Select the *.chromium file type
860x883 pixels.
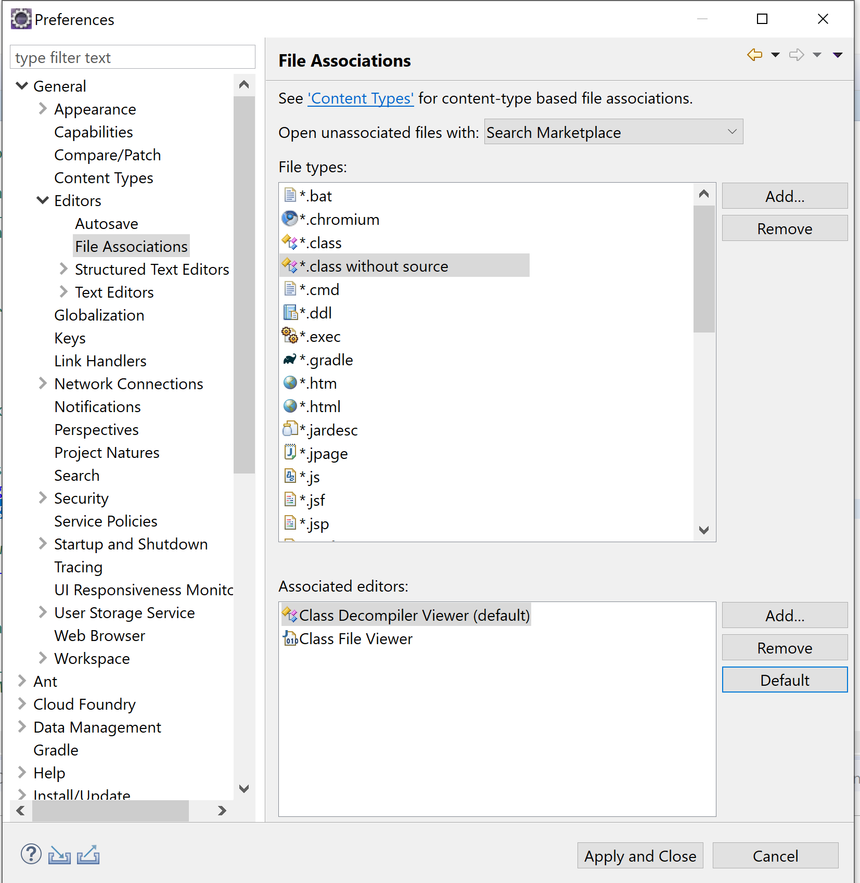(x=338, y=219)
